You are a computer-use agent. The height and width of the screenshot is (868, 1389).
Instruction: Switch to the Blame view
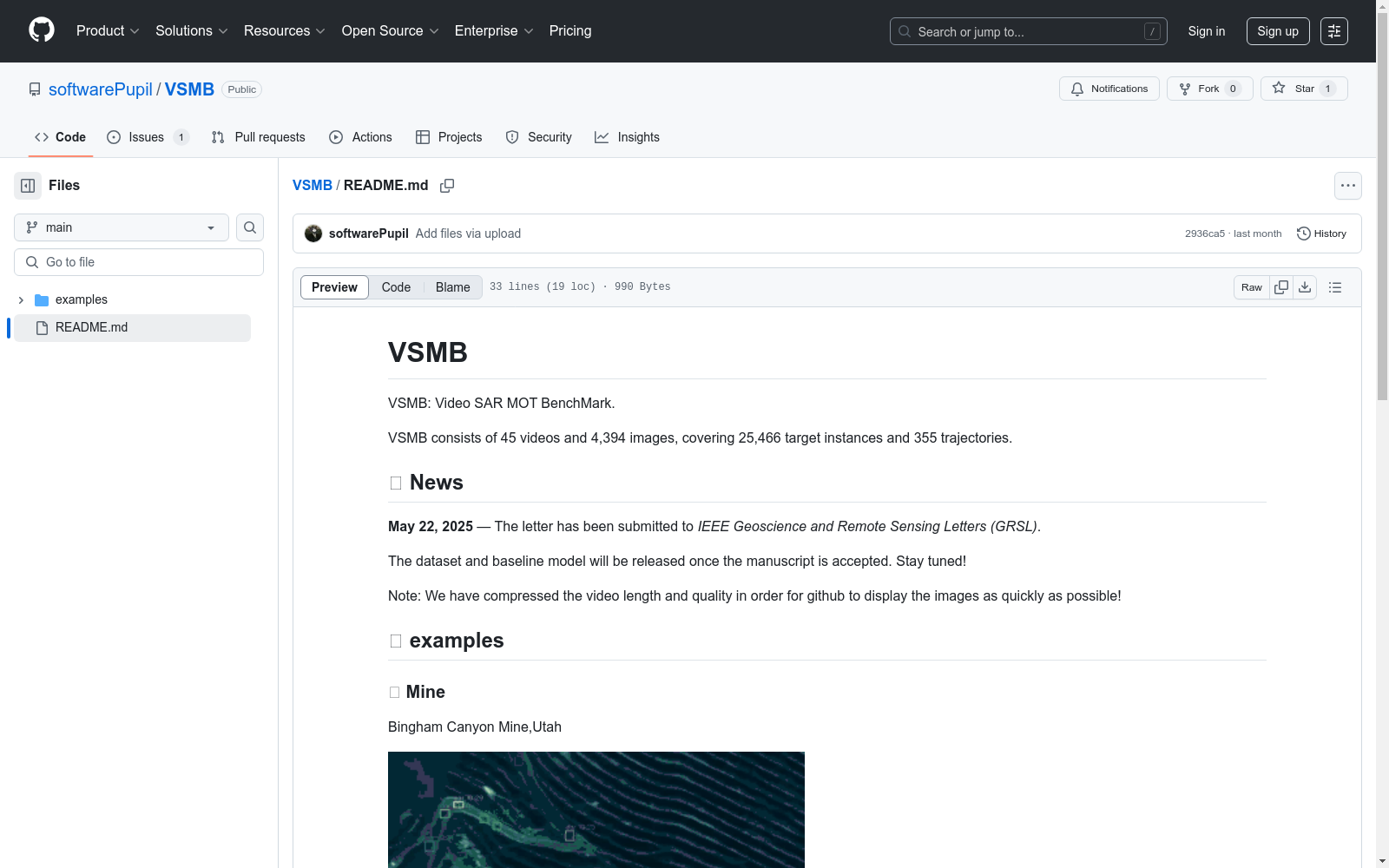tap(453, 287)
